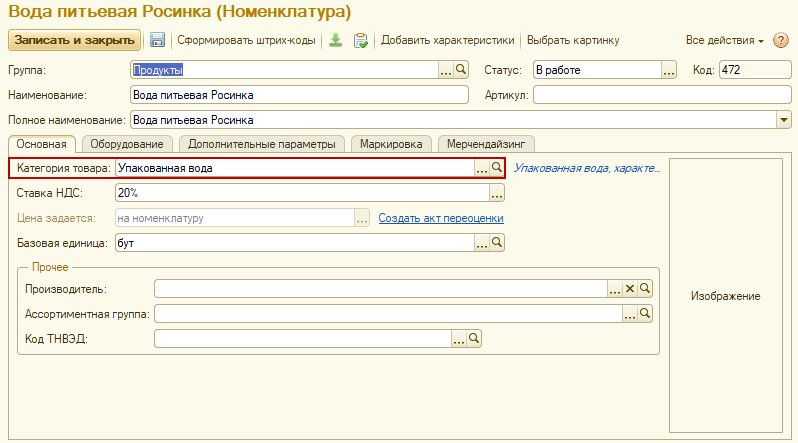Screen dimensions: 798x443
Task: Click the empty Производитель input field
Action: click(x=381, y=289)
